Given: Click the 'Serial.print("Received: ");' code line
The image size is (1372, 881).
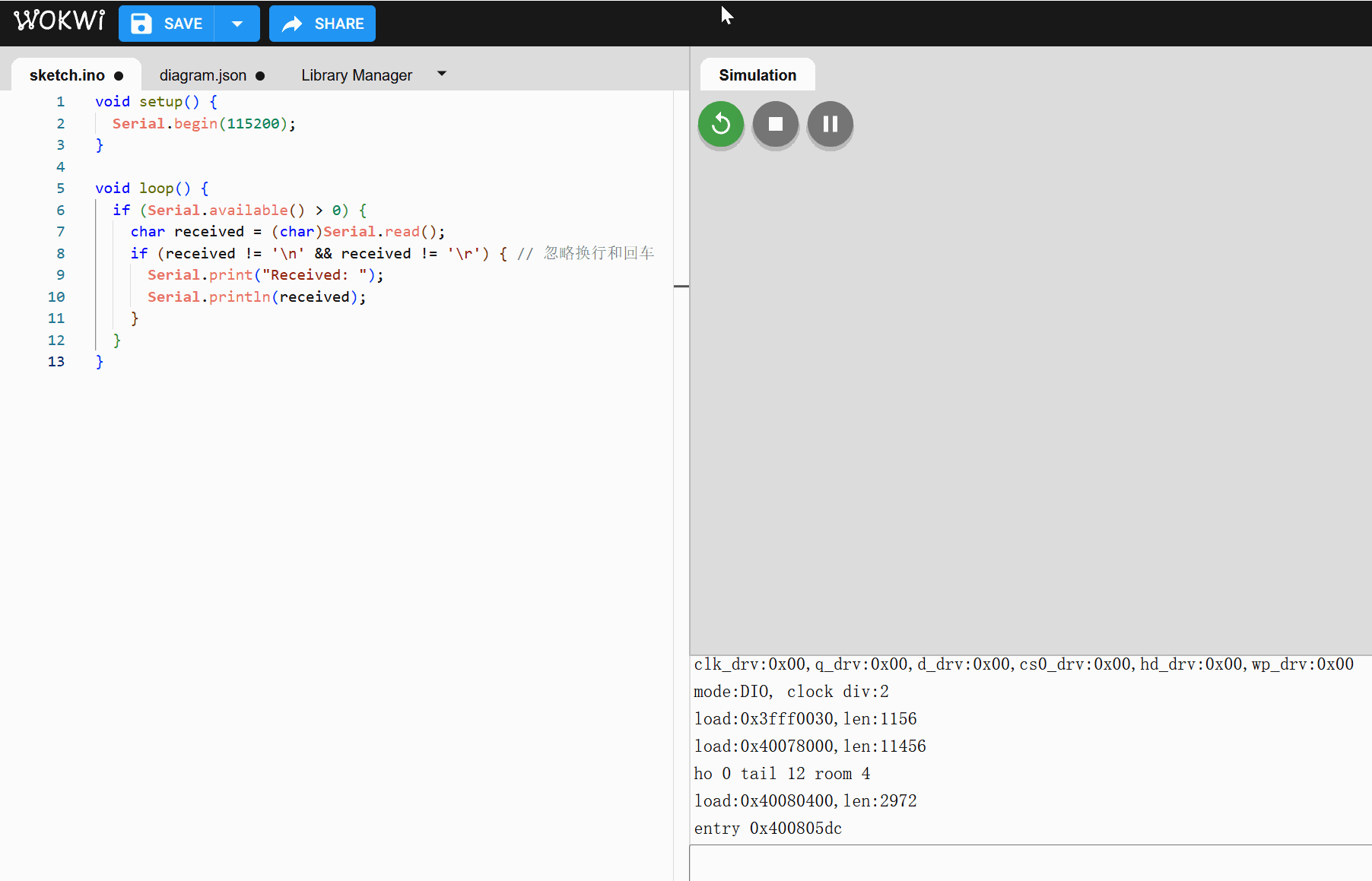Looking at the screenshot, I should click(265, 275).
